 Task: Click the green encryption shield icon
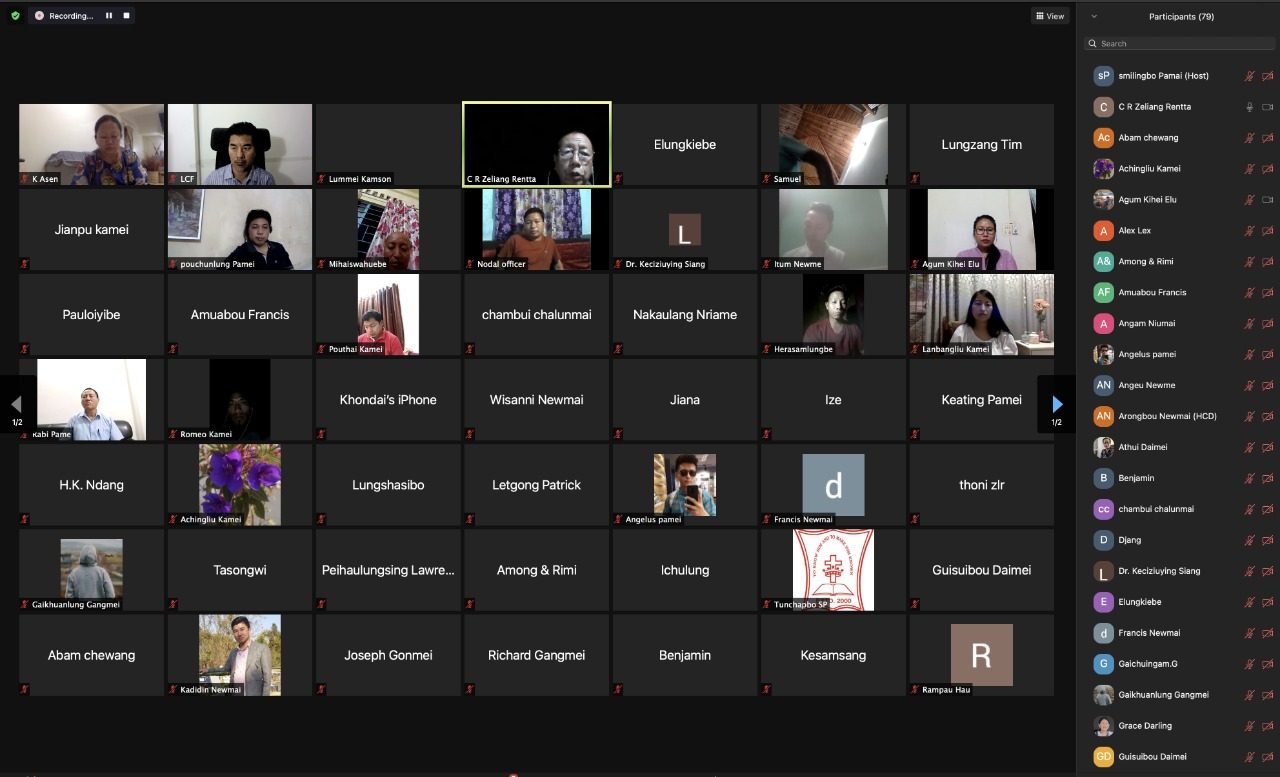pos(15,16)
